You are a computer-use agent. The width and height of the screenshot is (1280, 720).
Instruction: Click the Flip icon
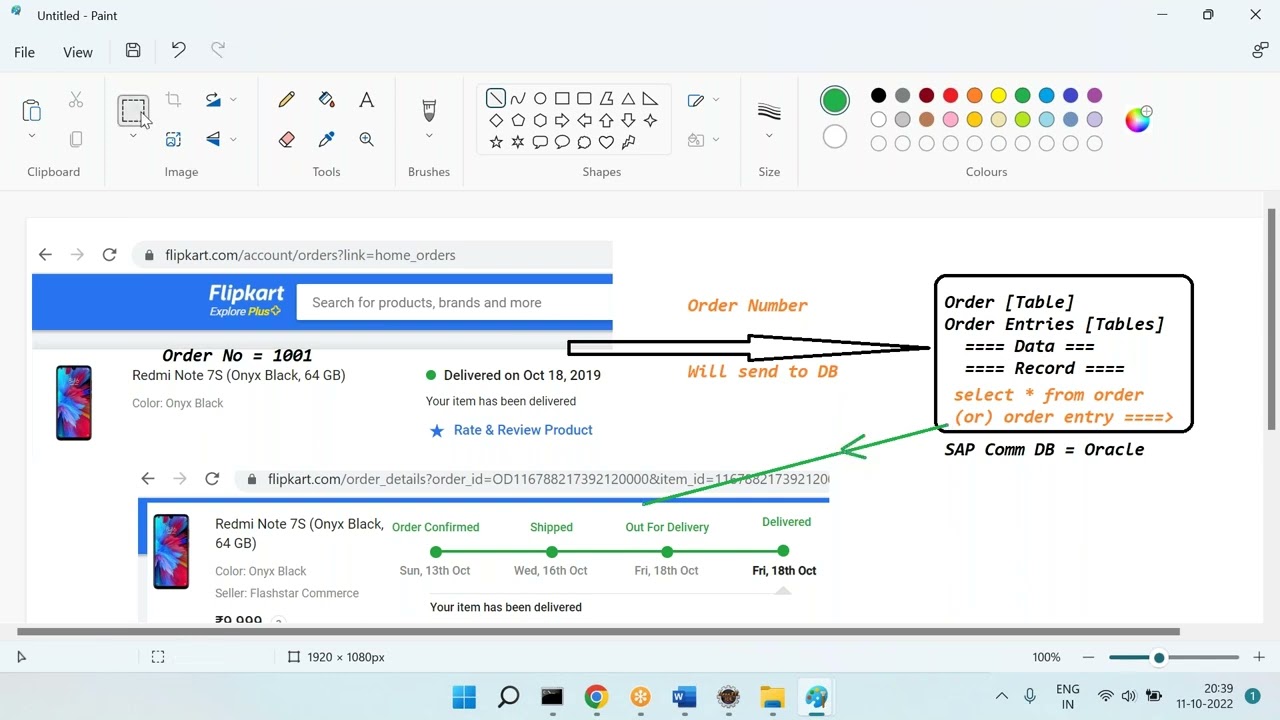pos(213,140)
